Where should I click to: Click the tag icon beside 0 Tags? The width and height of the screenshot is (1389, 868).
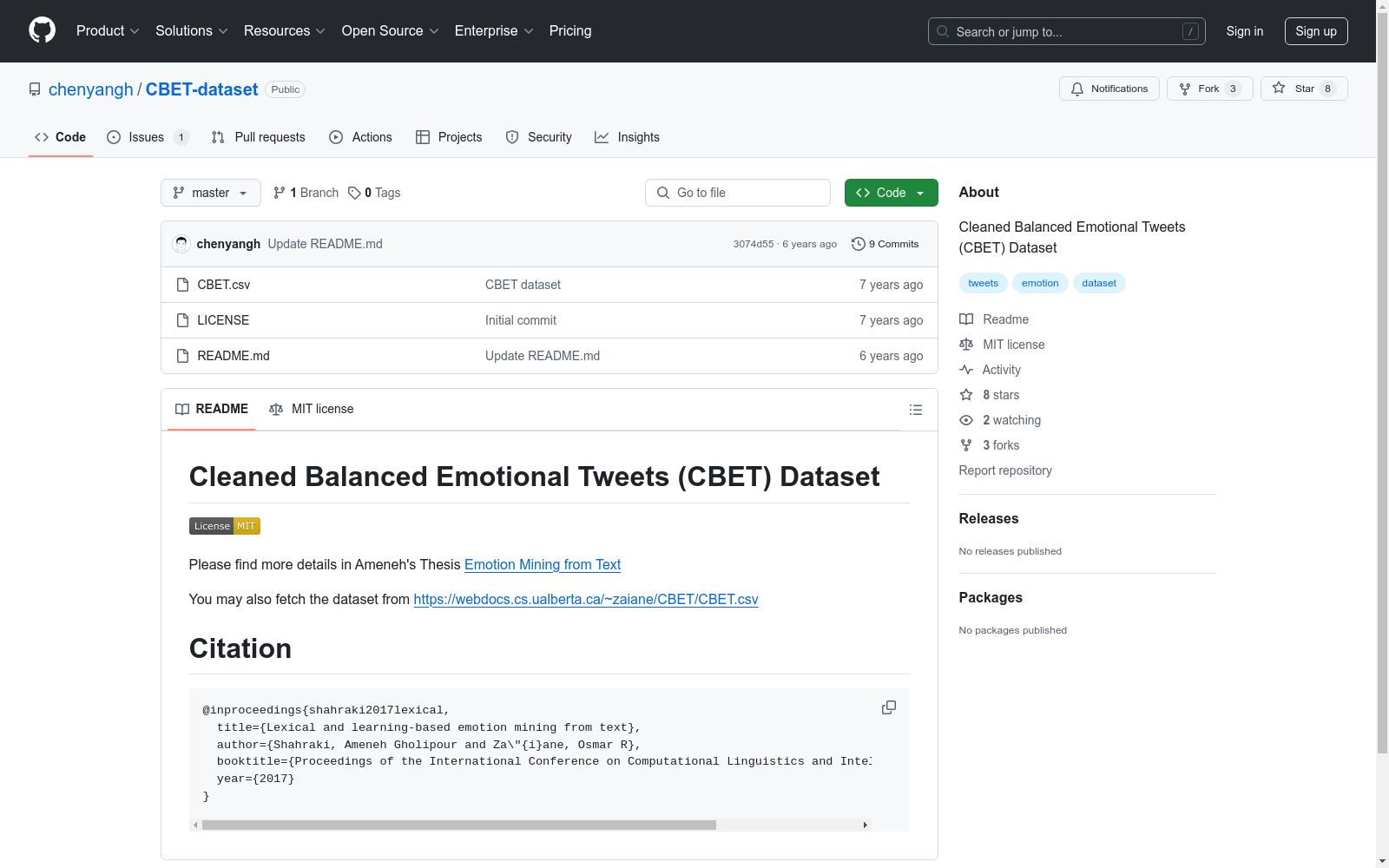(354, 193)
